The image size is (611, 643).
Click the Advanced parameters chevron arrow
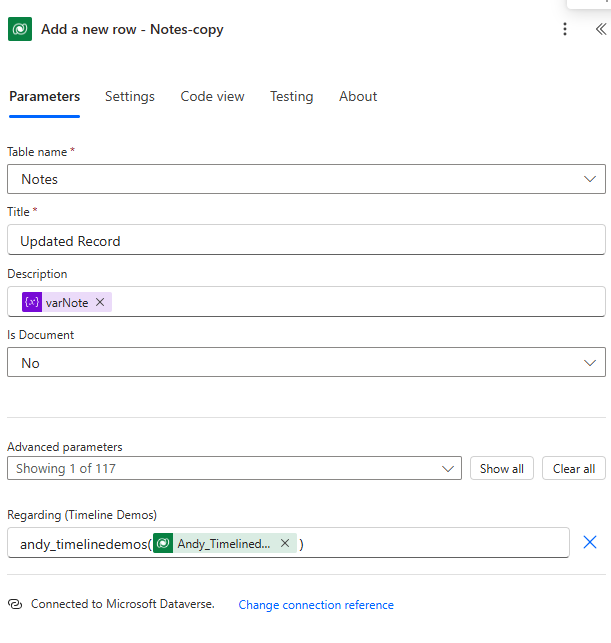click(x=448, y=468)
